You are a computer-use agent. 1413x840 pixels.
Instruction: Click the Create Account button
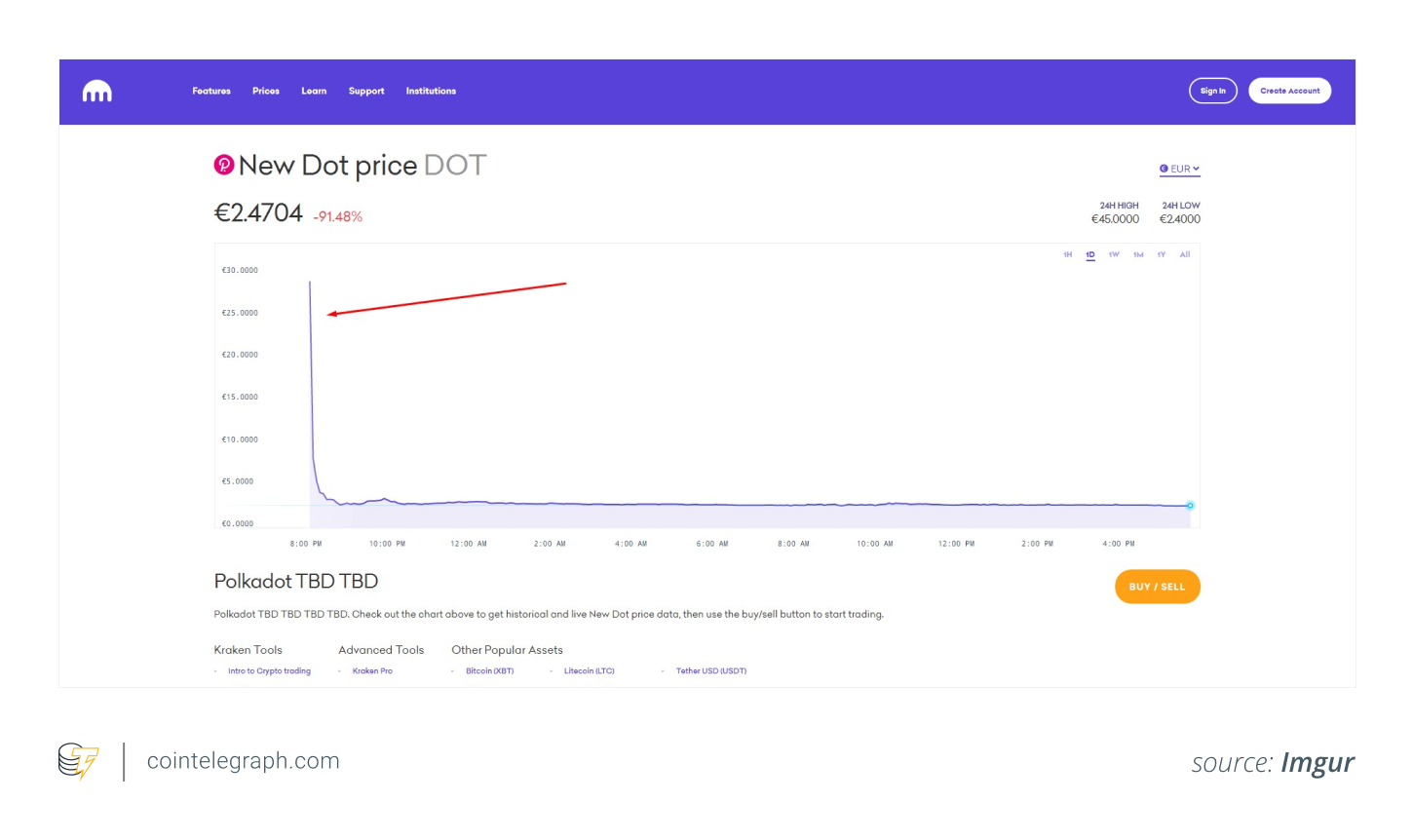tap(1290, 91)
